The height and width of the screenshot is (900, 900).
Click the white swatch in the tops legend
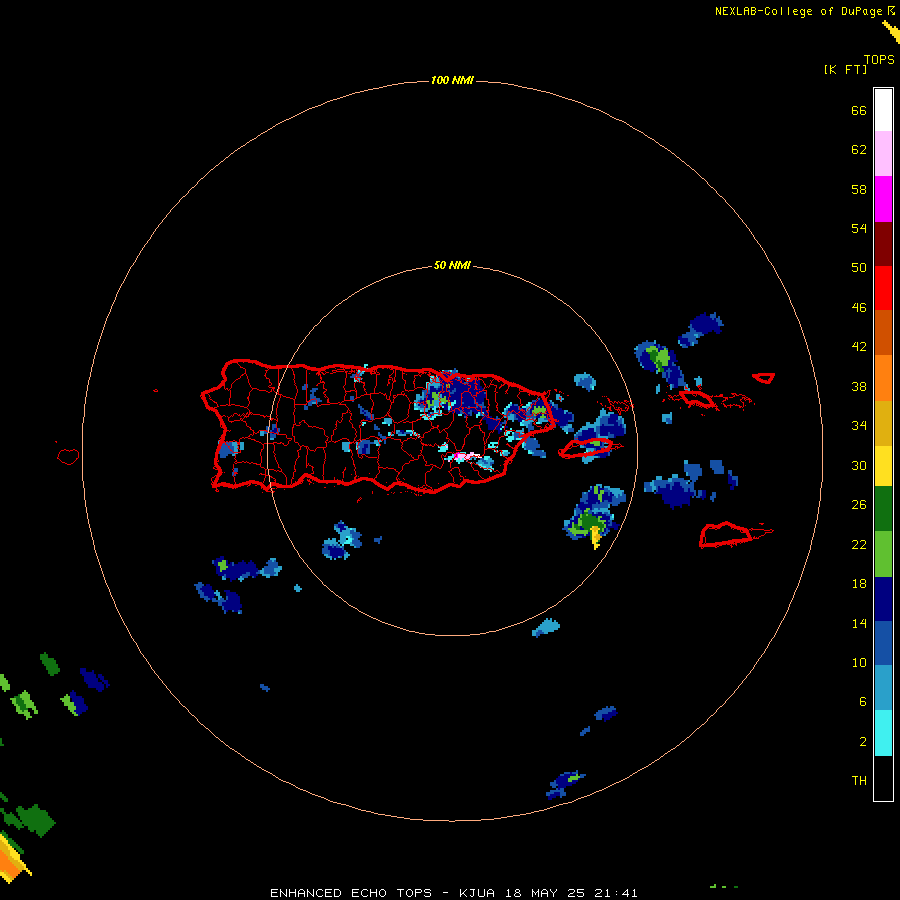tap(883, 110)
